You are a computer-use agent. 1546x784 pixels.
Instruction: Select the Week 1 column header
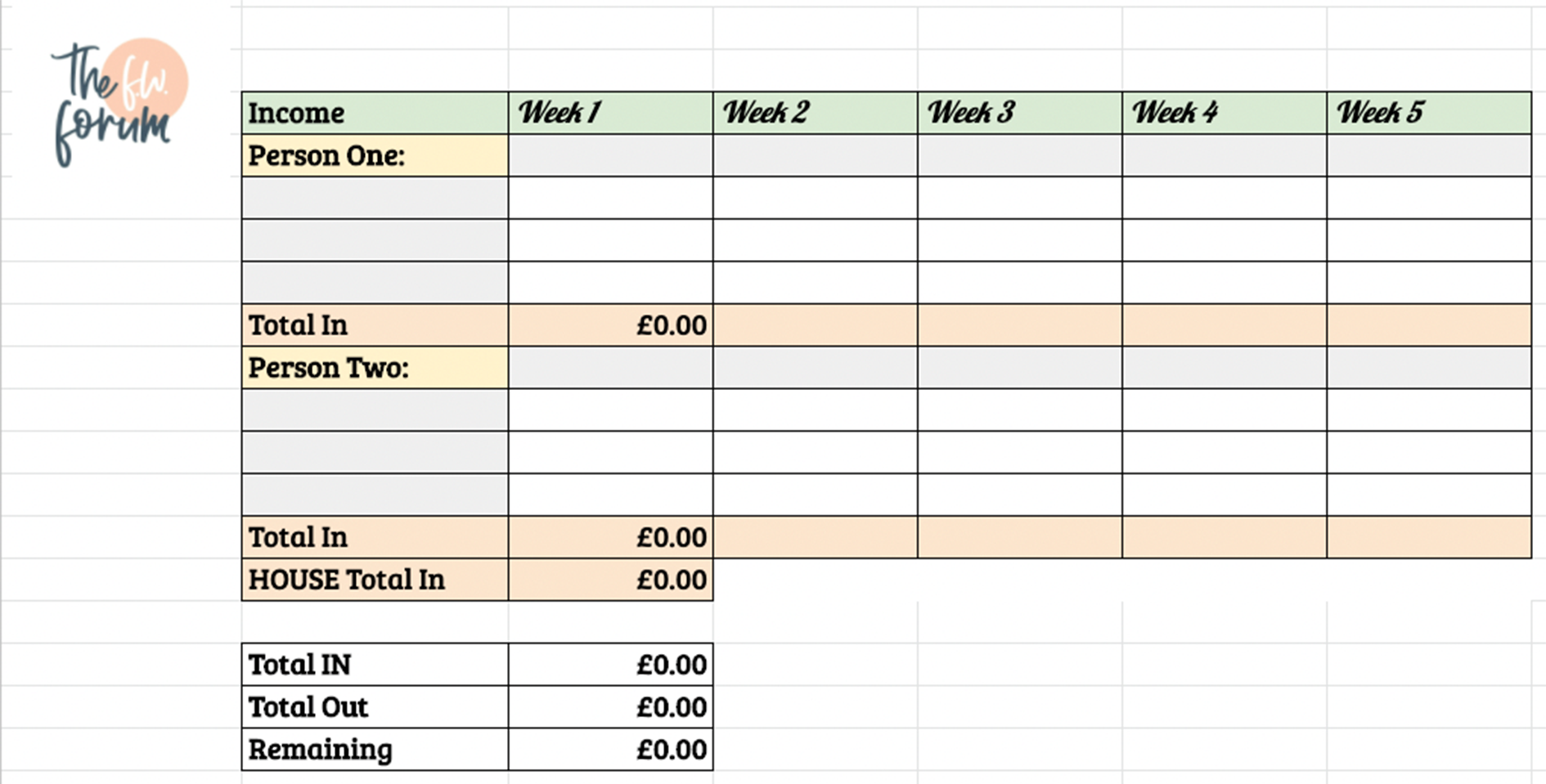coord(610,113)
